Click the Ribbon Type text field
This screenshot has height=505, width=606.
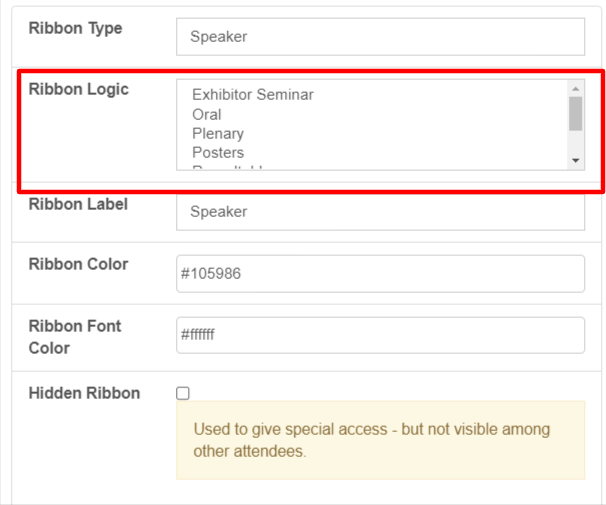[x=380, y=37]
